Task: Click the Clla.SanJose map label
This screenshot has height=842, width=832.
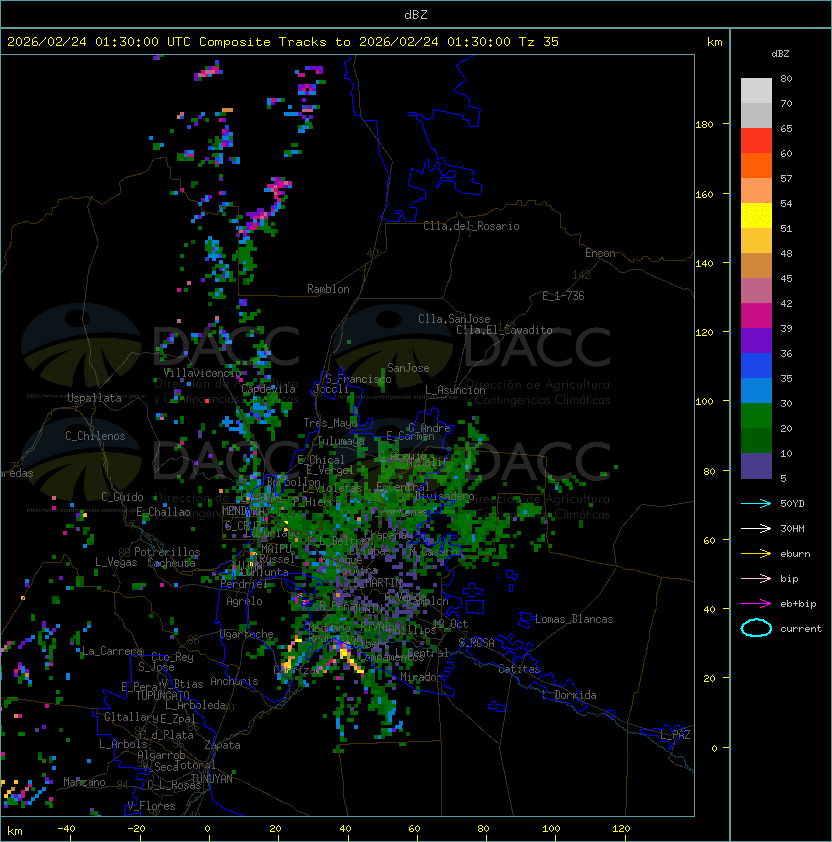Action: [454, 319]
